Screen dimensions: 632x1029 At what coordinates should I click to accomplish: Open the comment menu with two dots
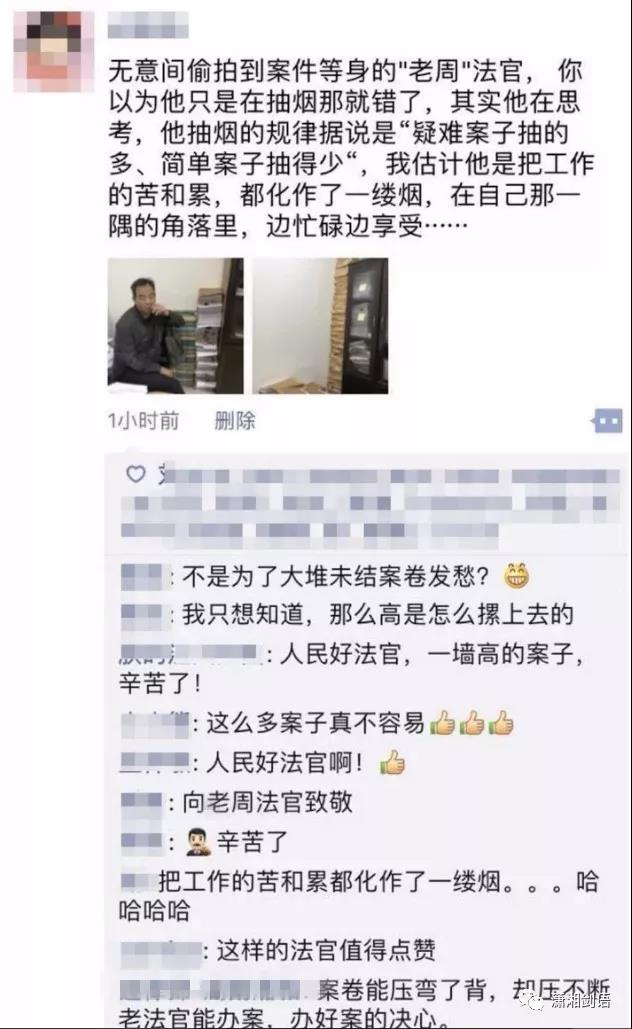pos(607,421)
